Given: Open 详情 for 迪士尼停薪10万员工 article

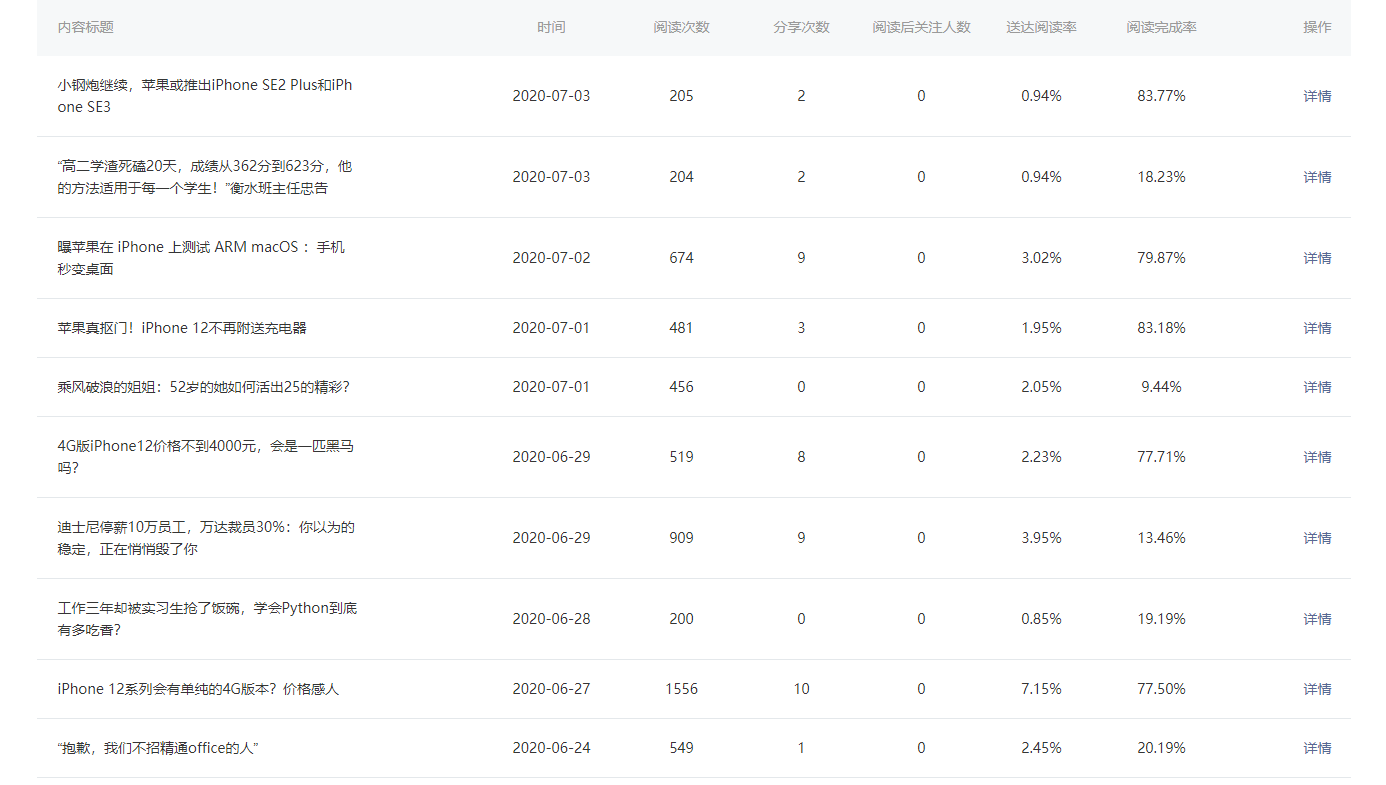Looking at the screenshot, I should point(1317,538).
